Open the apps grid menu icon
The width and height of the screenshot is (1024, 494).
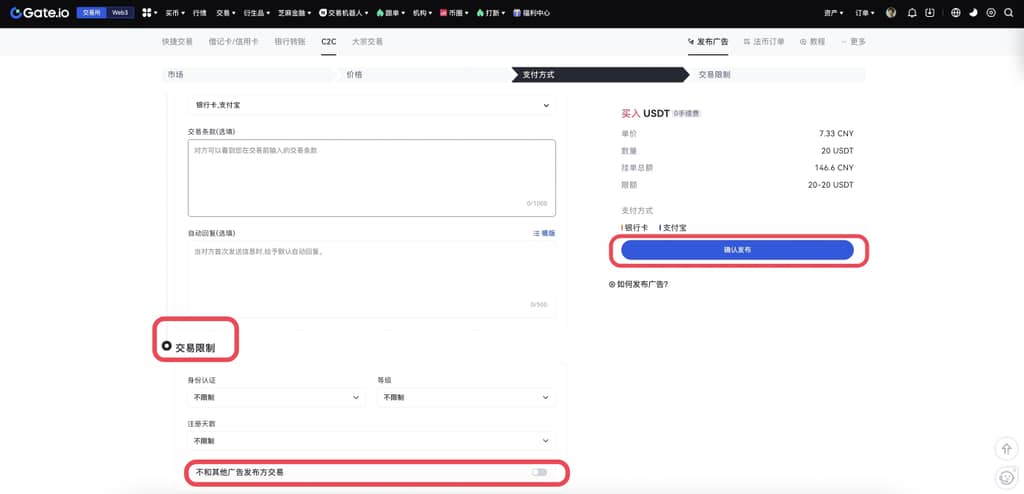147,13
